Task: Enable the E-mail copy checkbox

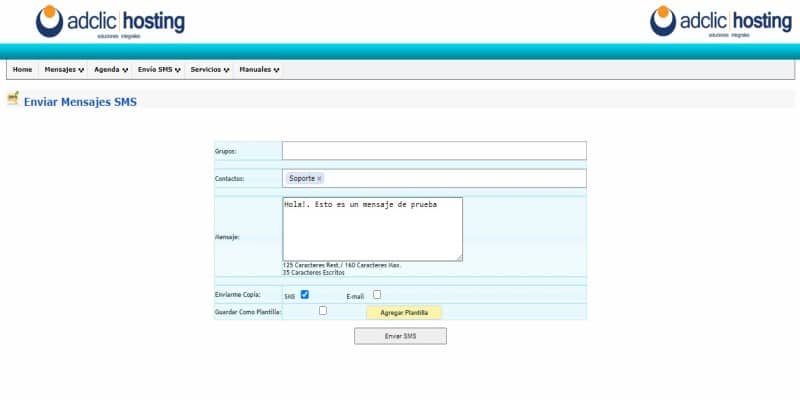Action: pyautogui.click(x=377, y=295)
